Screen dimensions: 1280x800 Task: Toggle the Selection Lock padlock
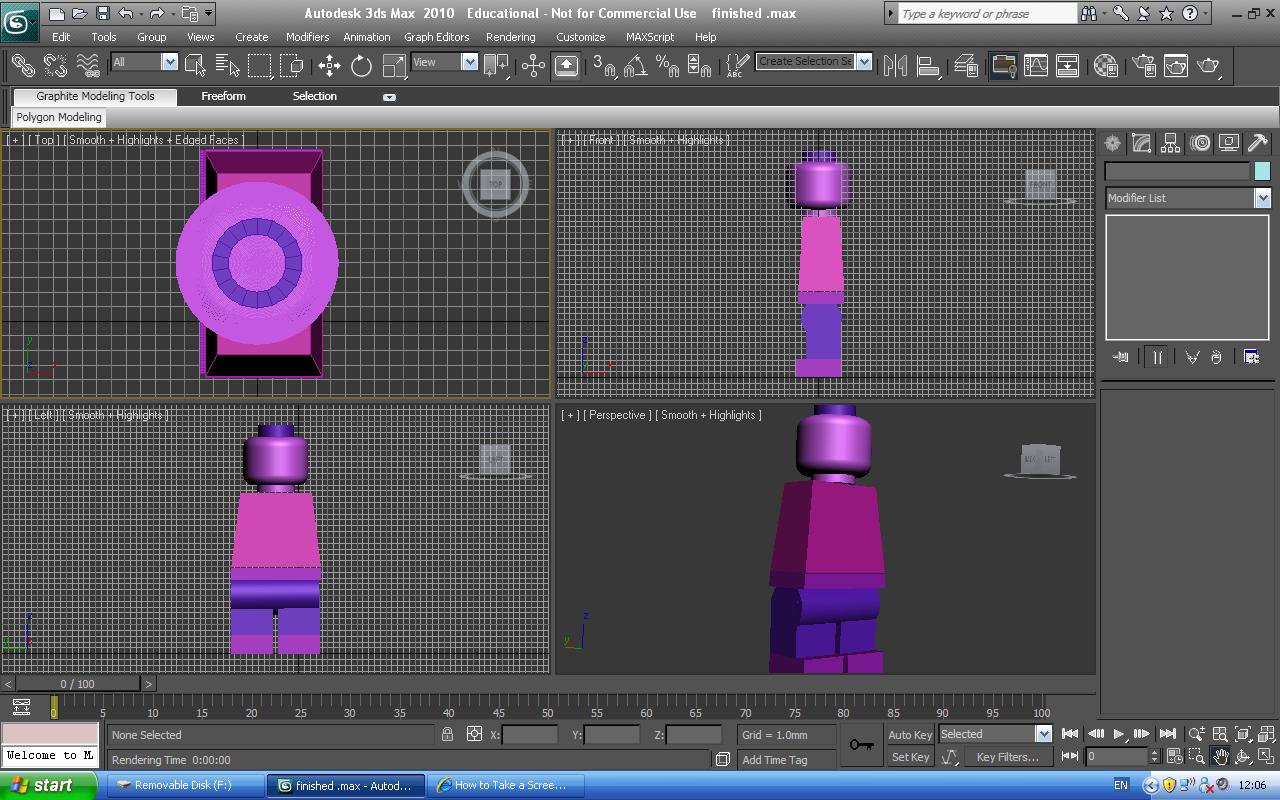[x=447, y=734]
